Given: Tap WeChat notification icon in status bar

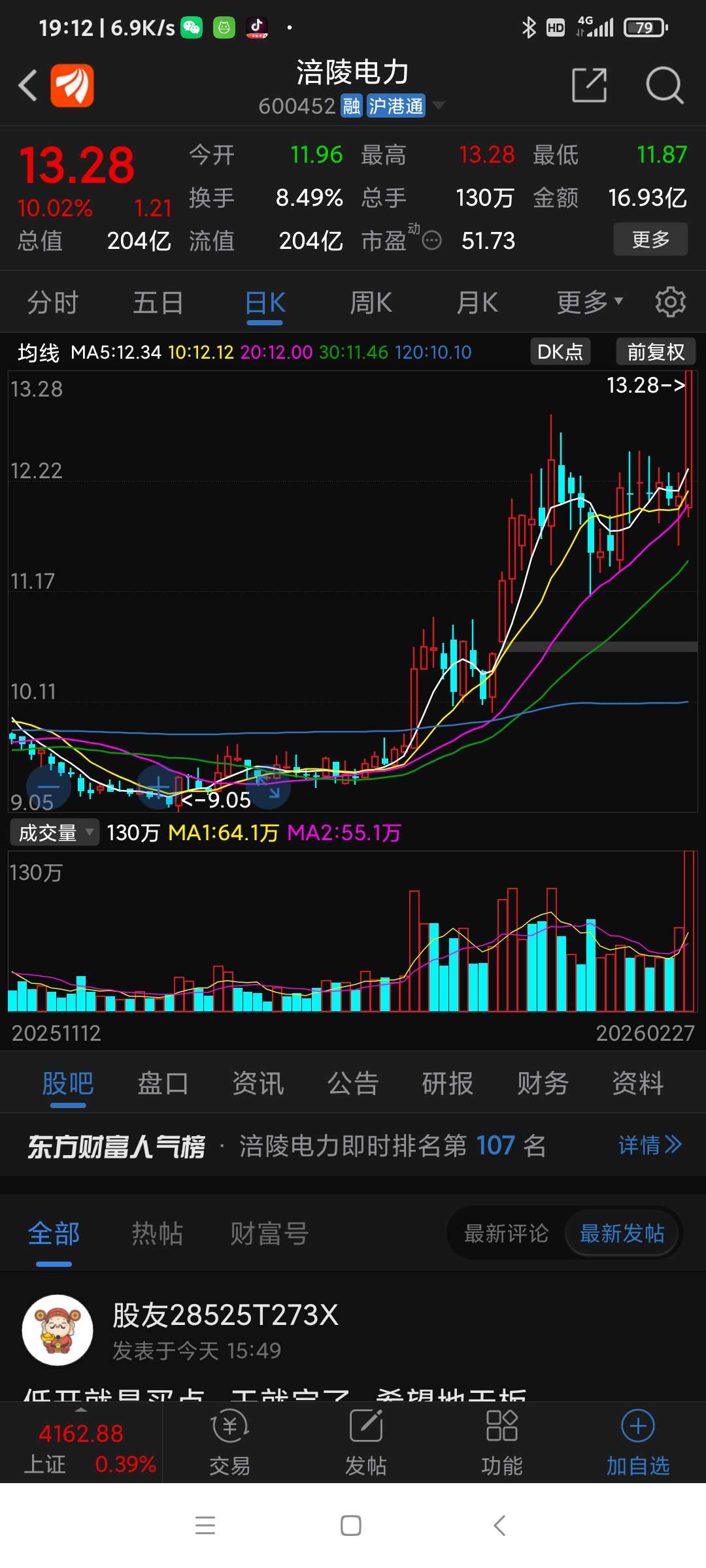Looking at the screenshot, I should tap(192, 27).
